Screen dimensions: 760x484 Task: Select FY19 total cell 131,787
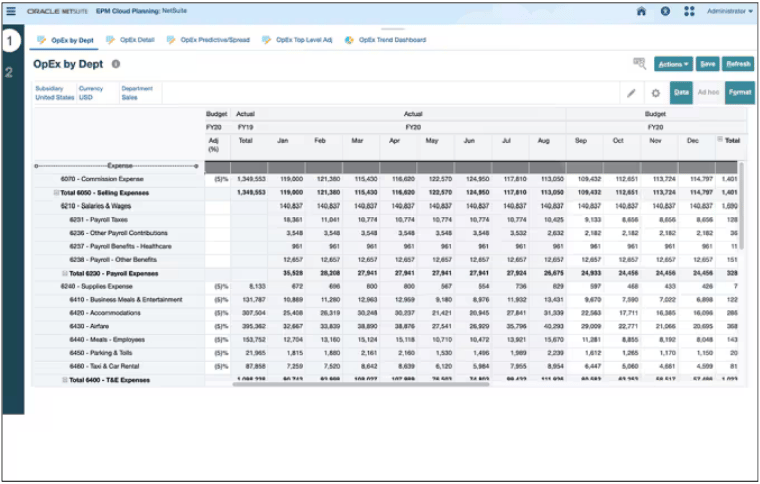click(249, 300)
